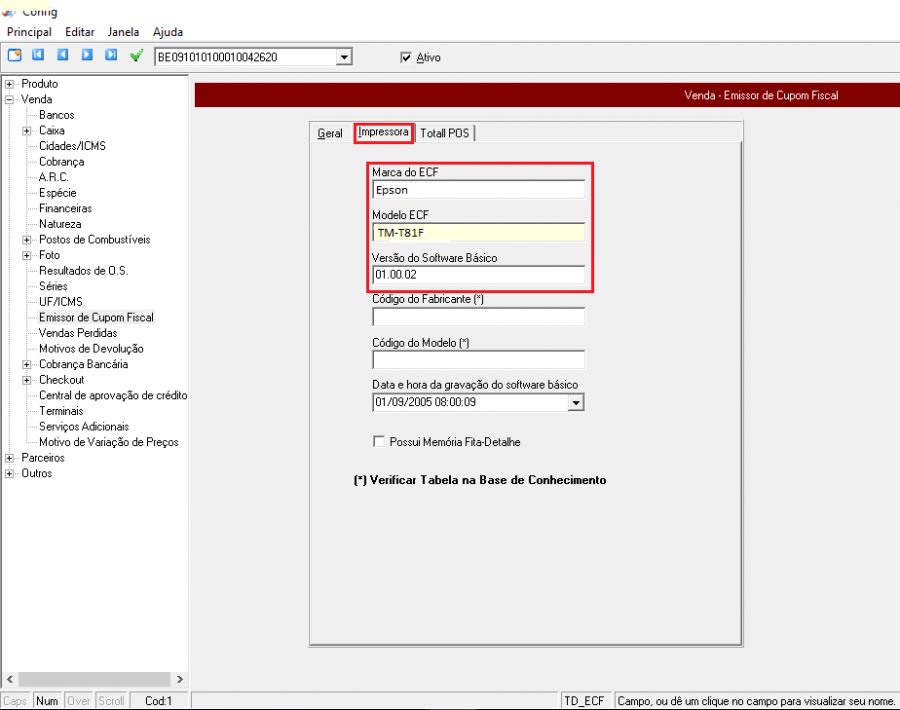Go to the first record
The height and width of the screenshot is (710, 900).
point(38,56)
